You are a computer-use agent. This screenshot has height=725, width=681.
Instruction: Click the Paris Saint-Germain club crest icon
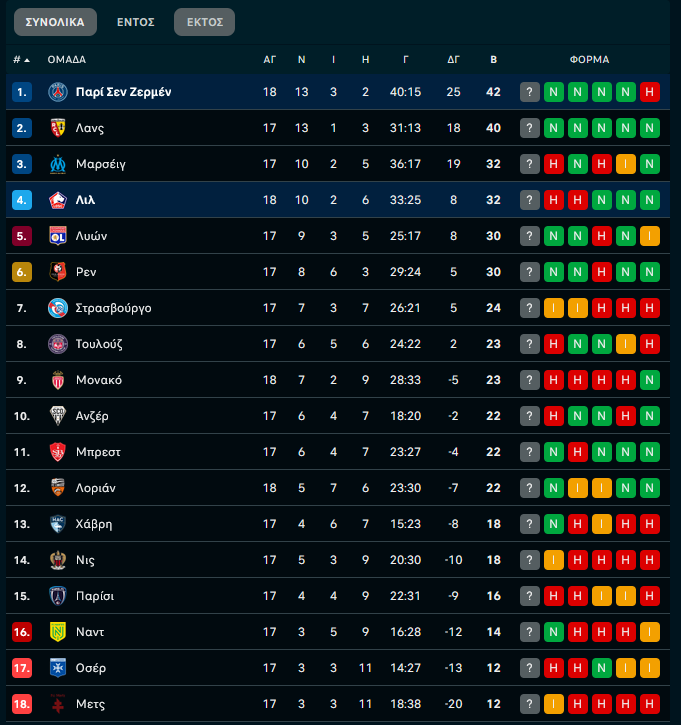point(57,92)
